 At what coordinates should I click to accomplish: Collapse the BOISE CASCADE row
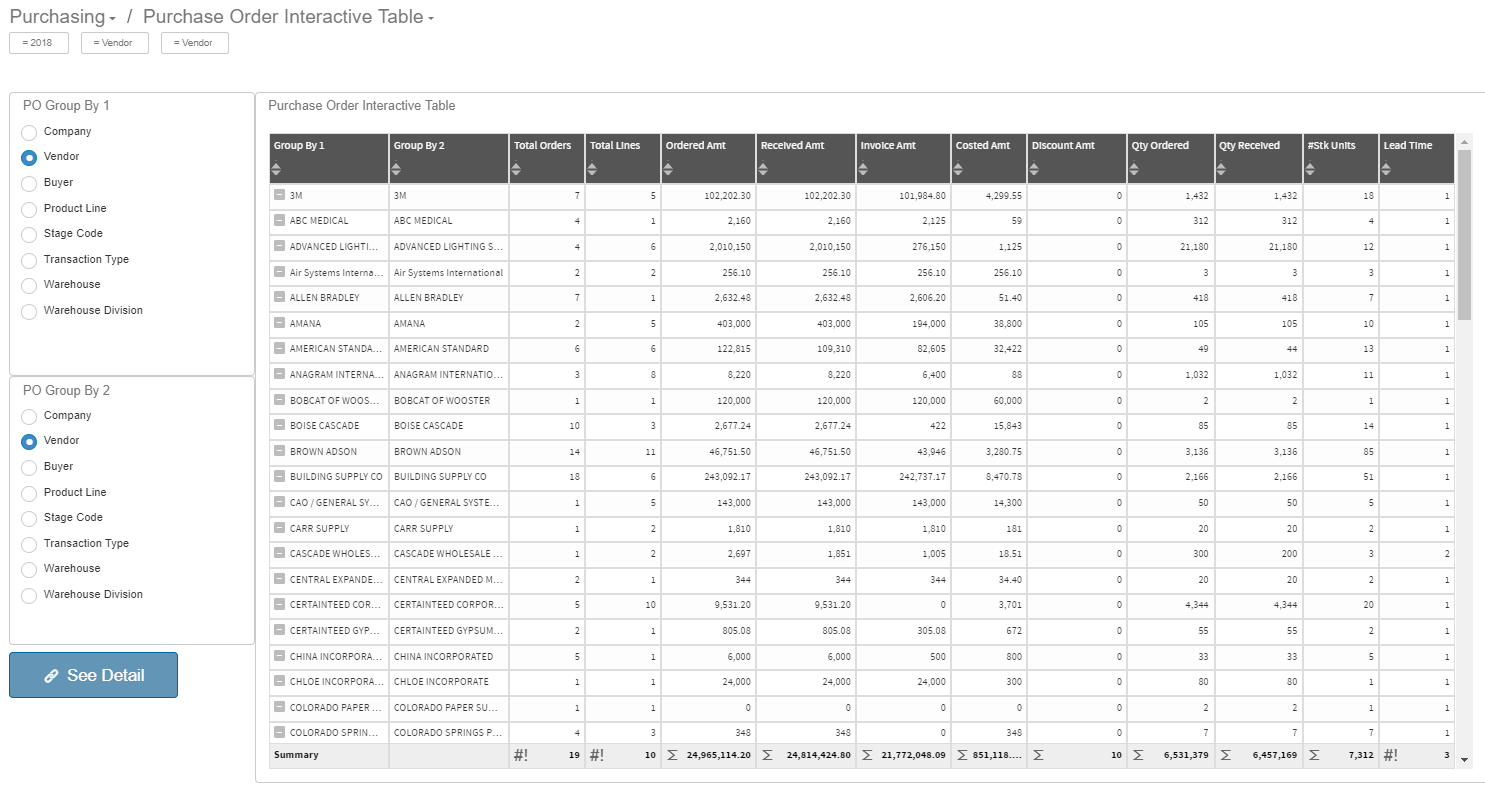[x=278, y=425]
